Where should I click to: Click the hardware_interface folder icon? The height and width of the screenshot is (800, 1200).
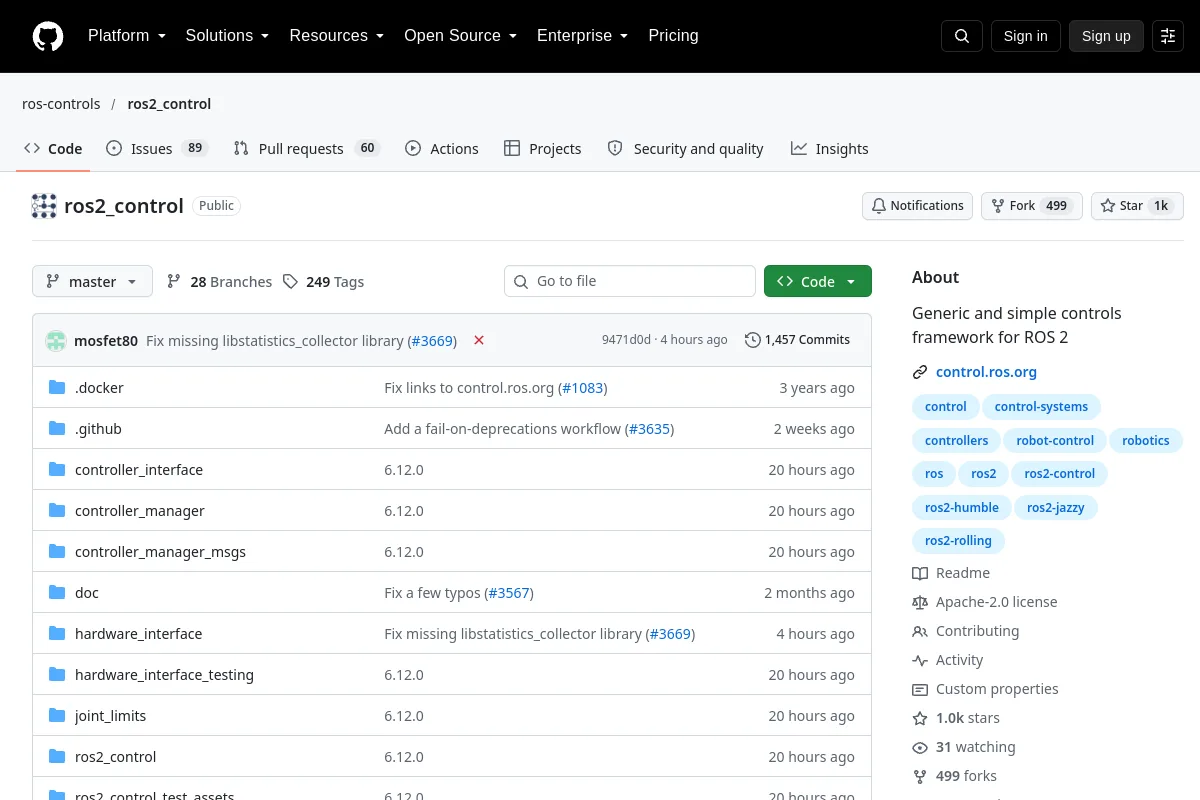[x=57, y=634]
